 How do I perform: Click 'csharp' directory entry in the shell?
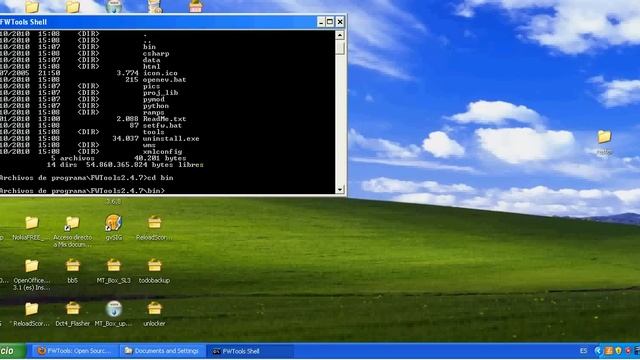(x=156, y=53)
